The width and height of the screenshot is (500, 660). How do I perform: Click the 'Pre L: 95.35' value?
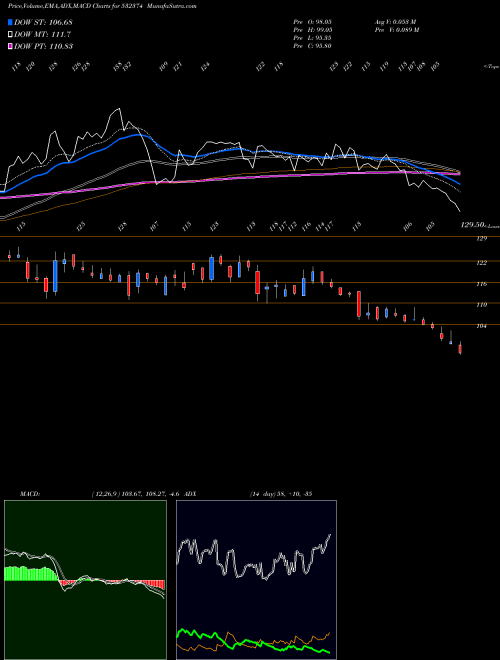pos(312,38)
